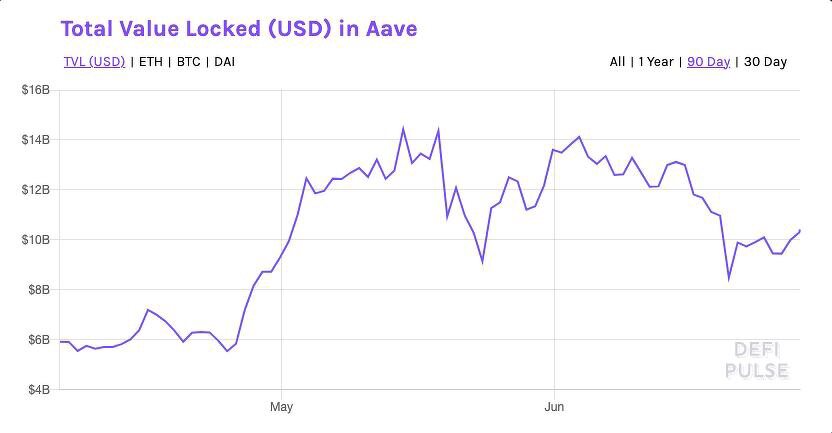This screenshot has height=433, width=832.
Task: Click the $10B y-axis label
Action: click(x=36, y=240)
